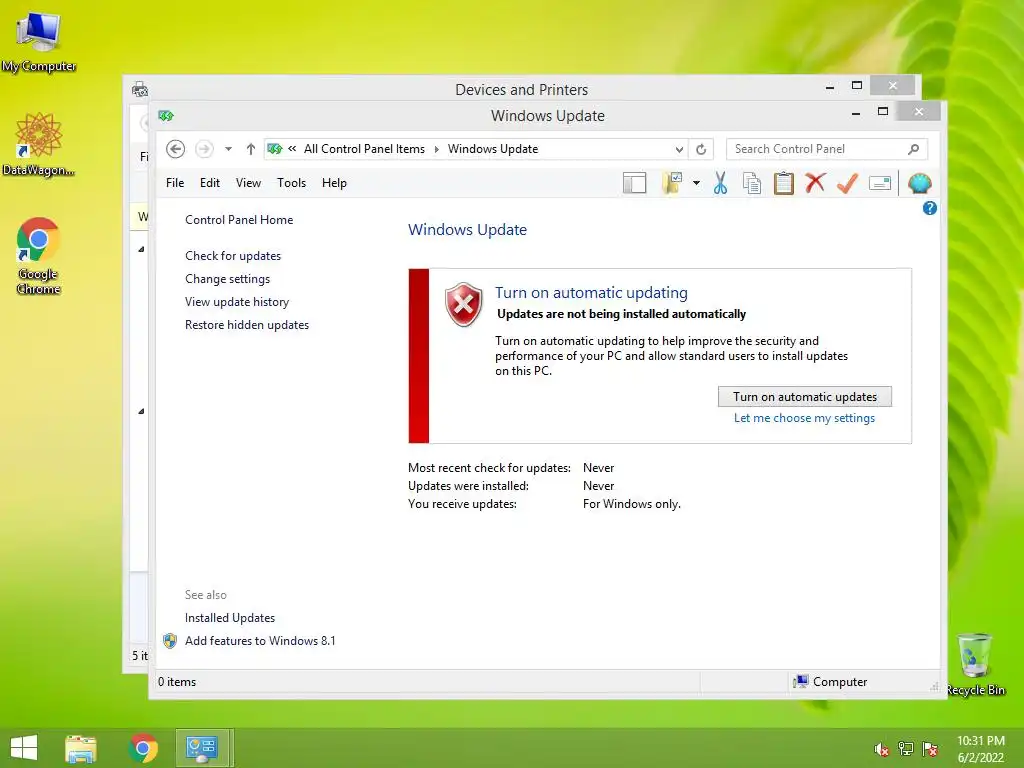
Task: Click 'For Windows only.' text
Action: click(632, 504)
